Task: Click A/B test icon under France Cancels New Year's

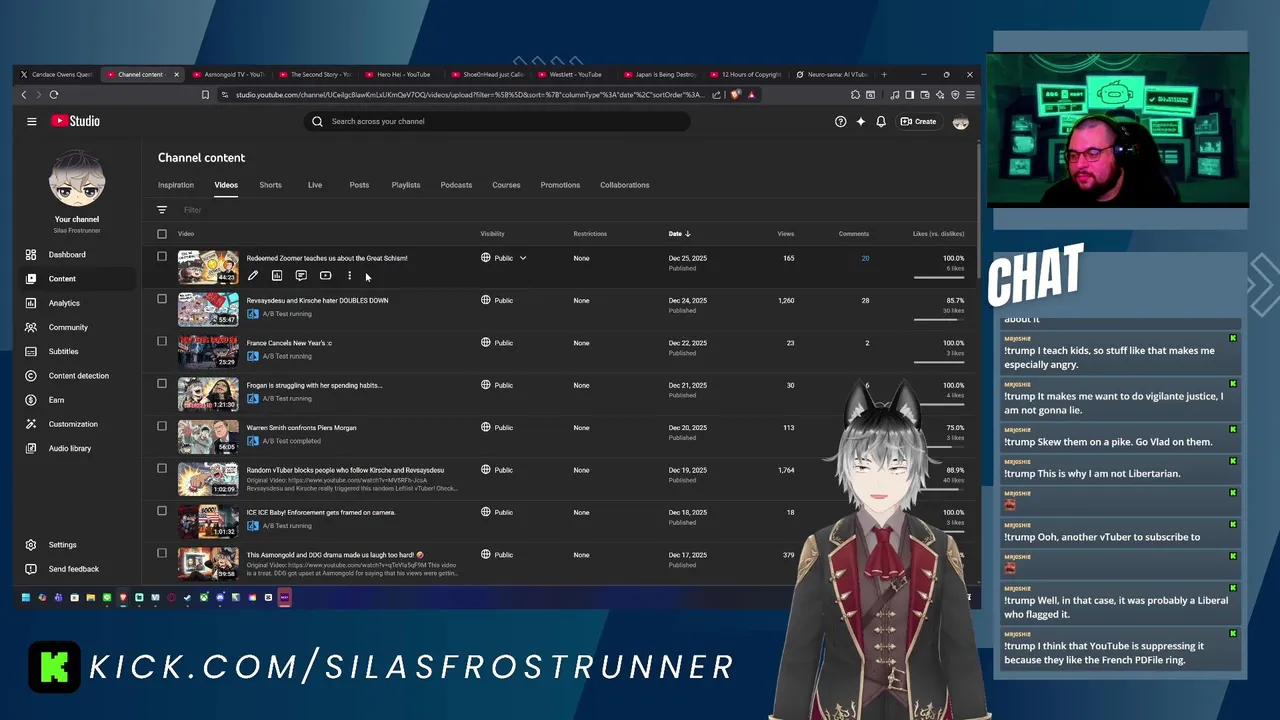Action: [x=253, y=356]
